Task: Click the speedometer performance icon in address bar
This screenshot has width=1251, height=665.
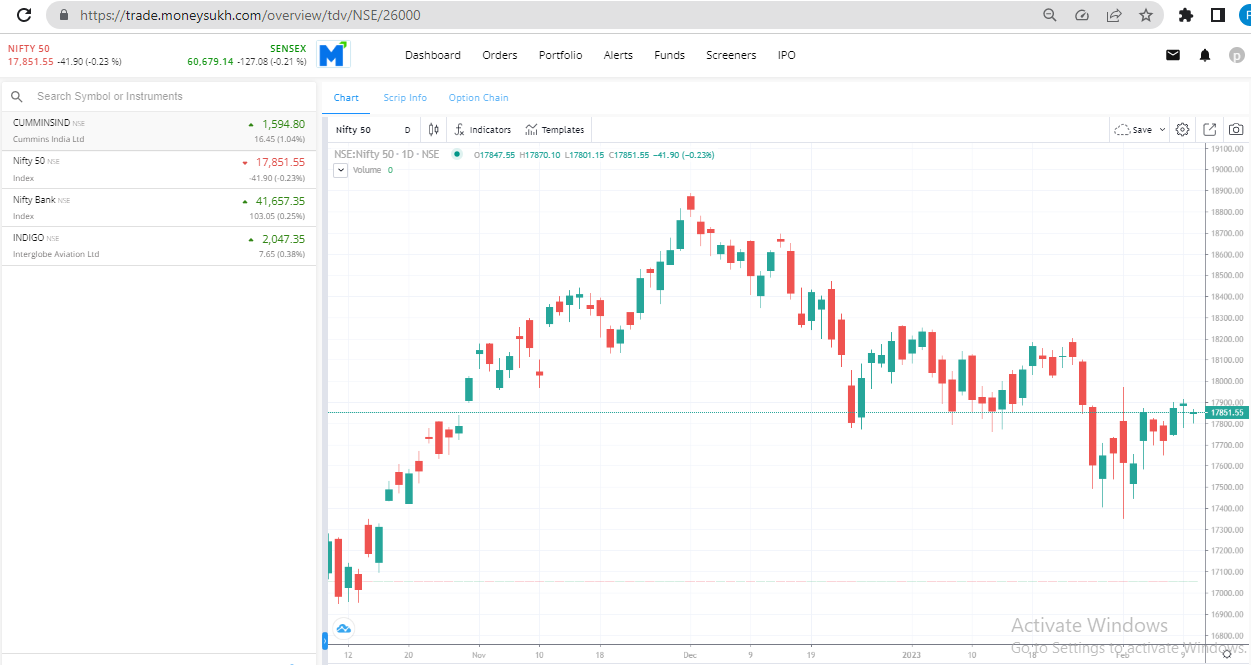Action: point(1082,15)
